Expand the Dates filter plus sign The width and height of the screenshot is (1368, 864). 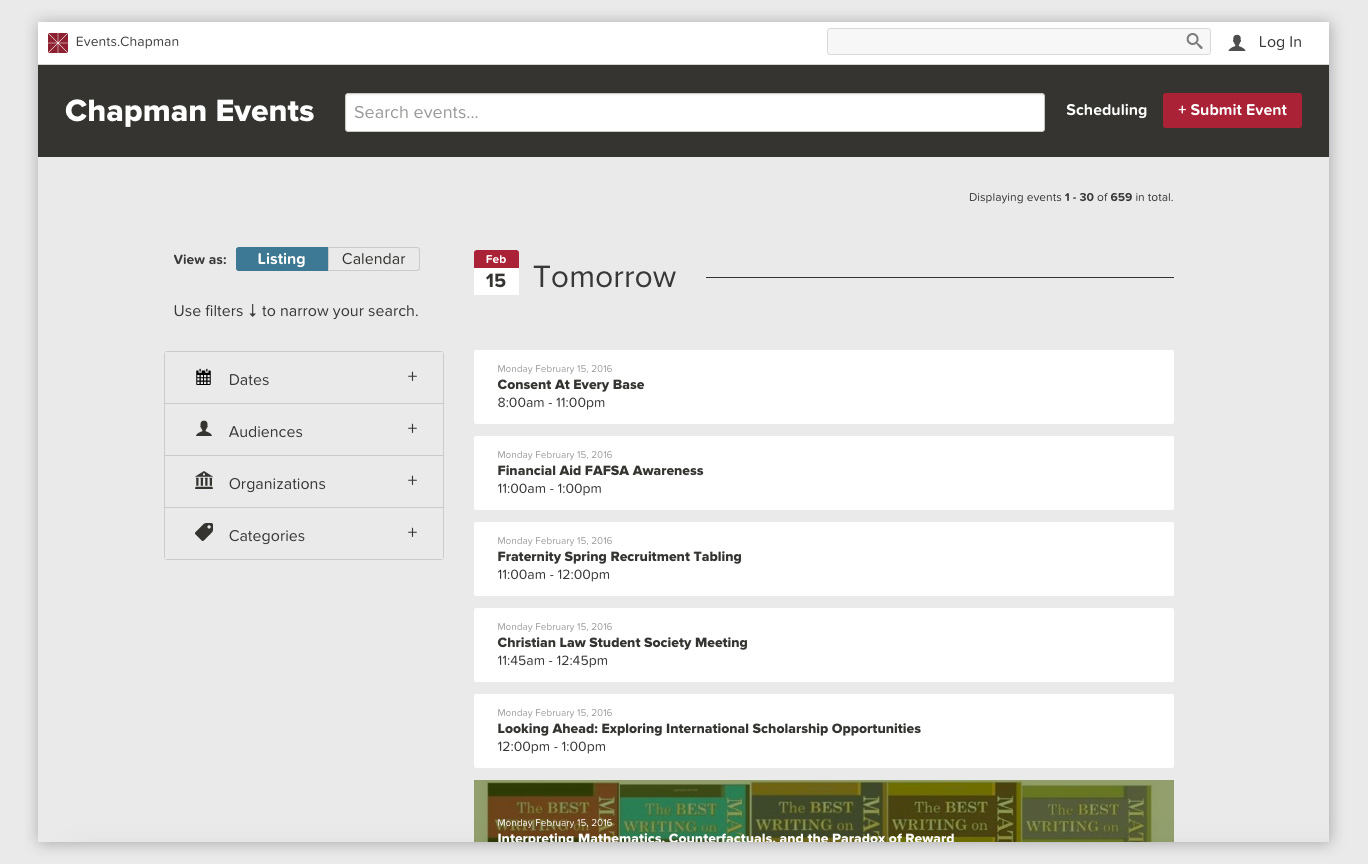pos(412,377)
